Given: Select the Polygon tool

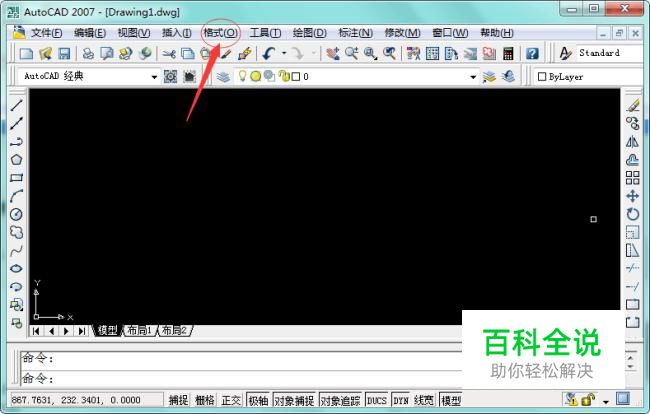Looking at the screenshot, I should coord(16,160).
